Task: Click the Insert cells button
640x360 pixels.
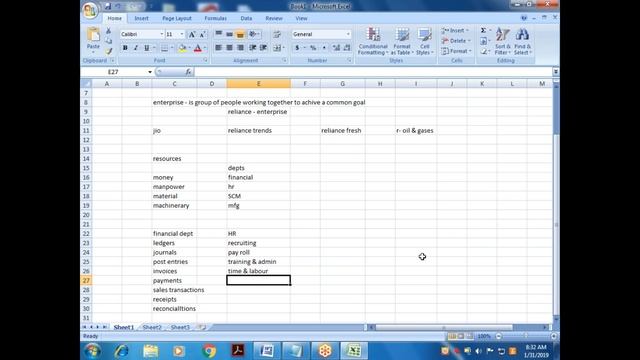Action: [x=455, y=31]
